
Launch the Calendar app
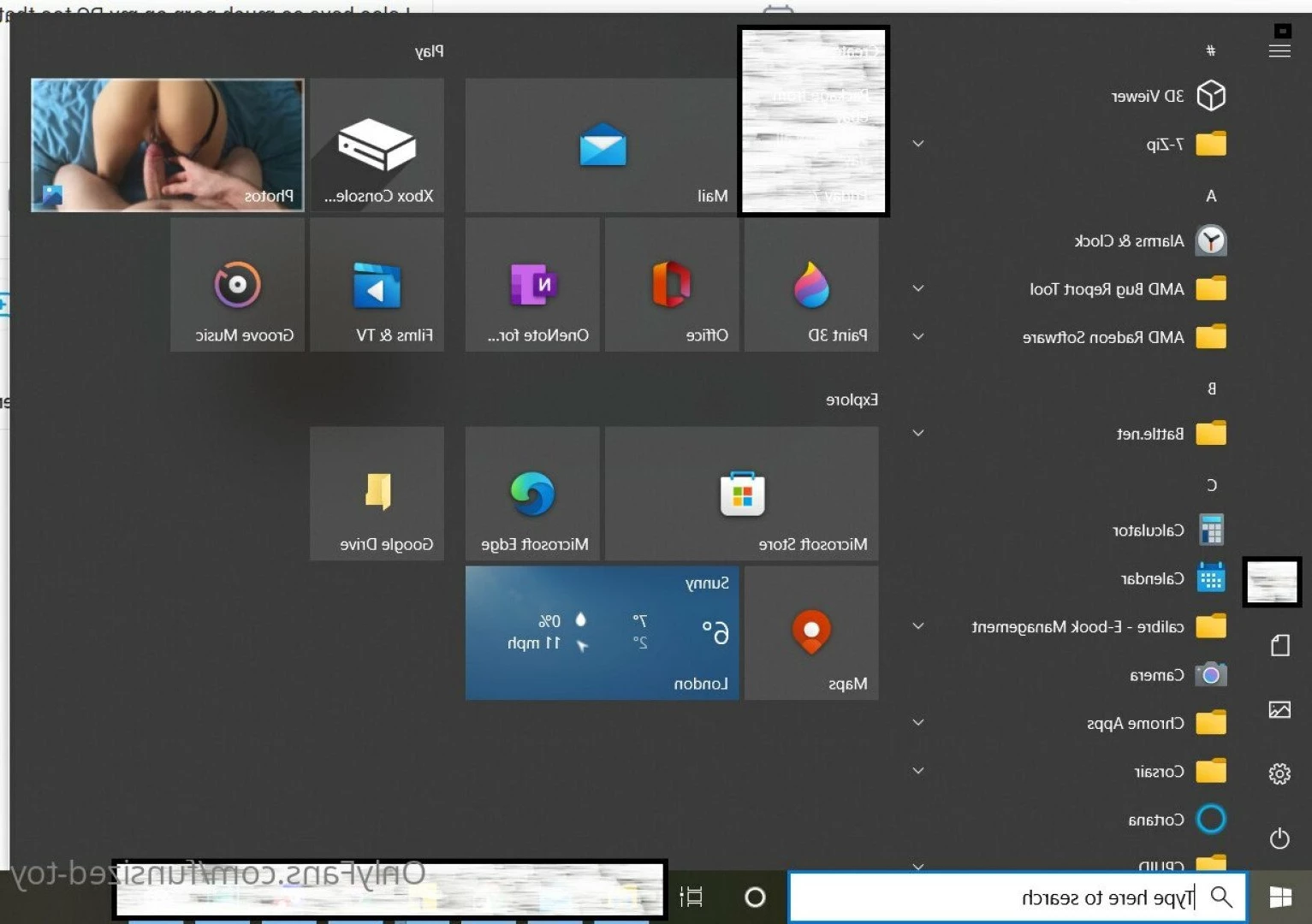point(1173,578)
